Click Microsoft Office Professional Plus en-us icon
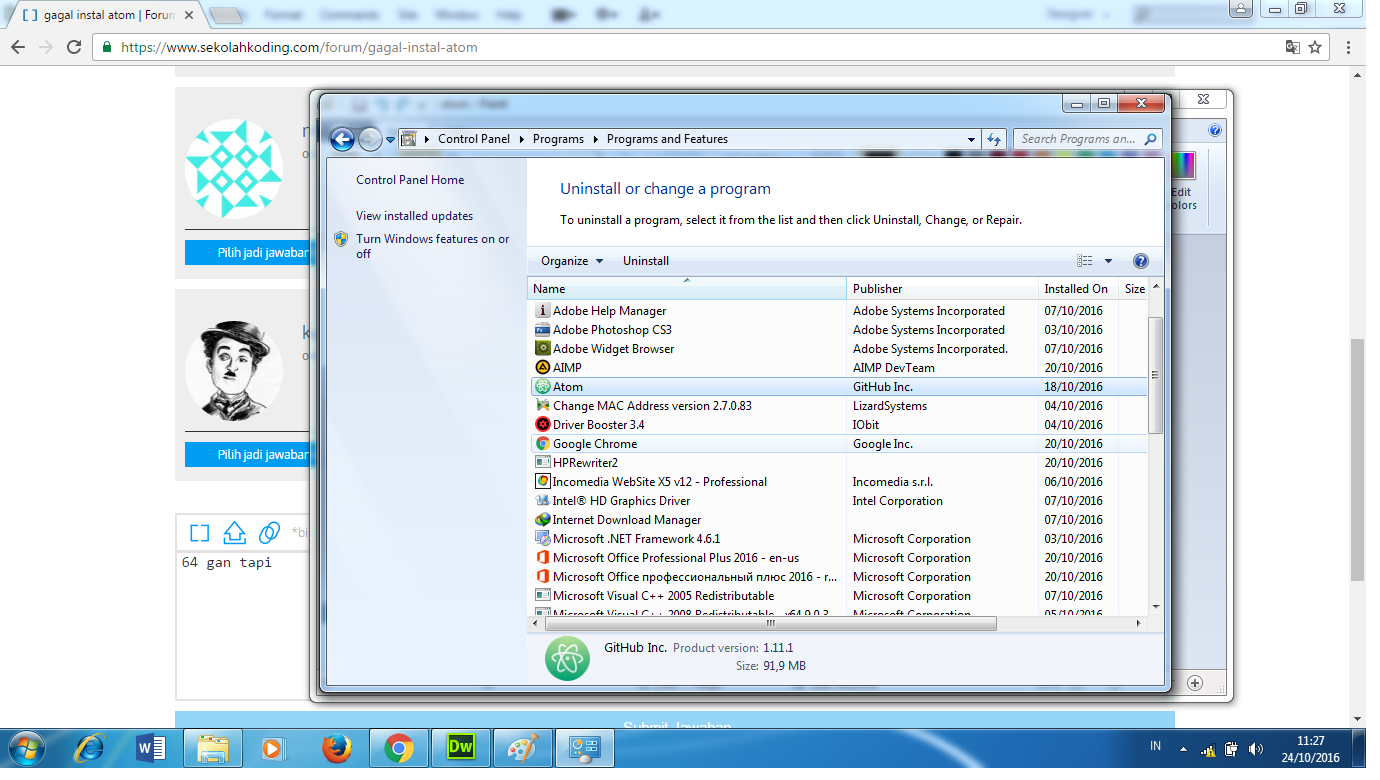Viewport: 1380px width, 780px height. coord(543,557)
